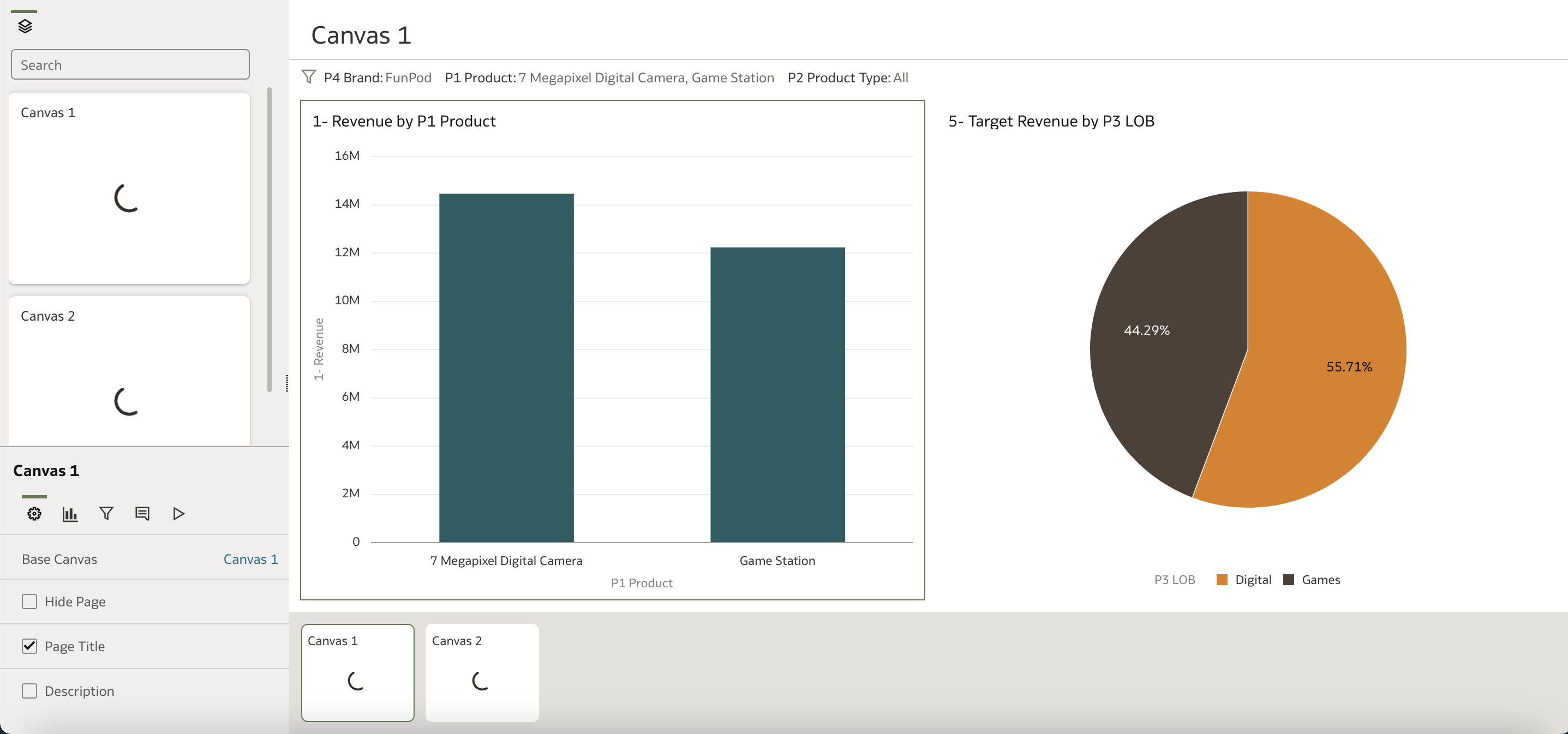The height and width of the screenshot is (734, 1568).
Task: Open the P1 Product filter
Action: tap(609, 78)
